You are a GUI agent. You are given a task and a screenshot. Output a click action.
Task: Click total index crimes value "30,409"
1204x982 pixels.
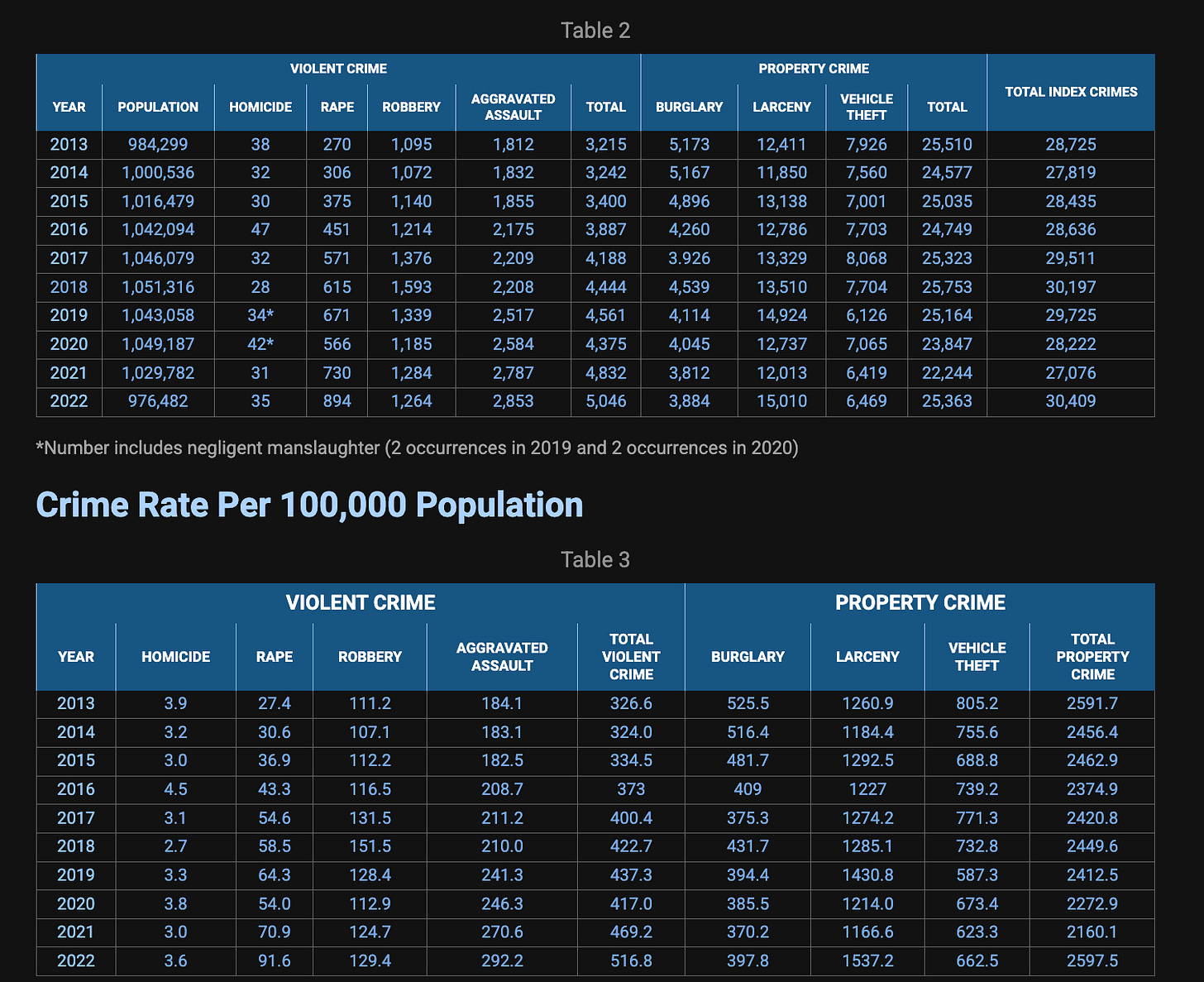tap(1071, 401)
